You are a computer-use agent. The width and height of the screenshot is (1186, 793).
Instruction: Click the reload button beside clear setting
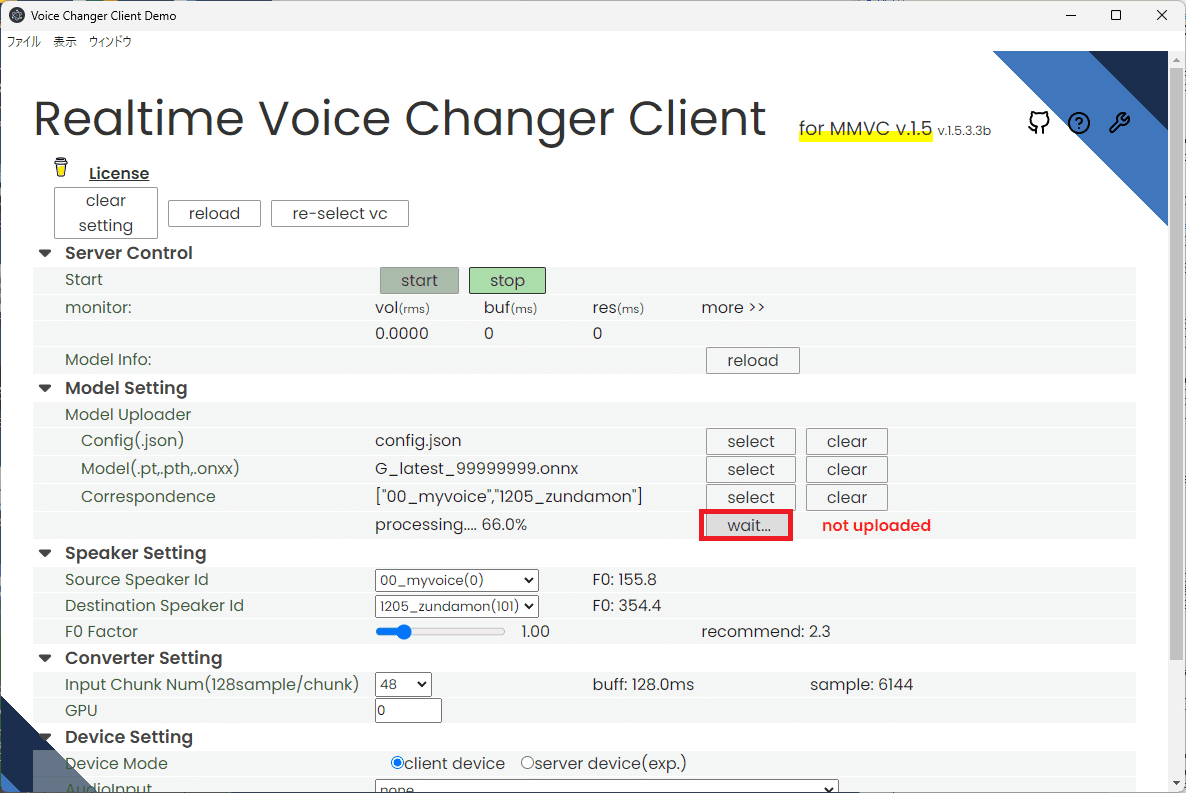click(214, 213)
